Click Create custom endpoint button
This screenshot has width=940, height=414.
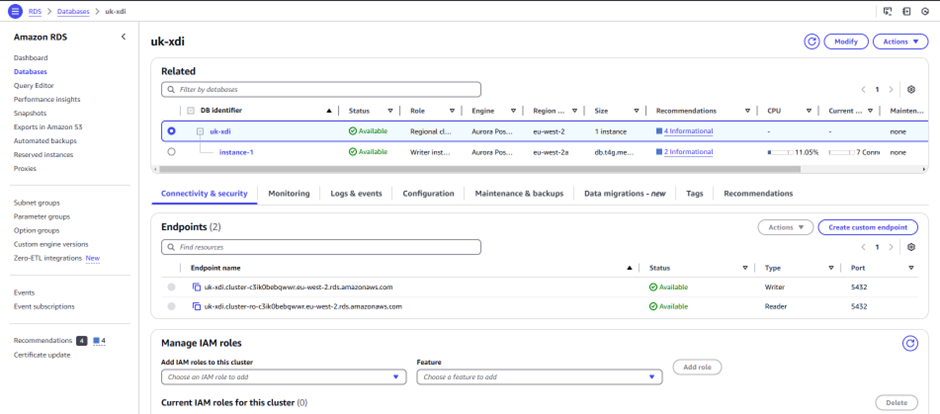(868, 228)
